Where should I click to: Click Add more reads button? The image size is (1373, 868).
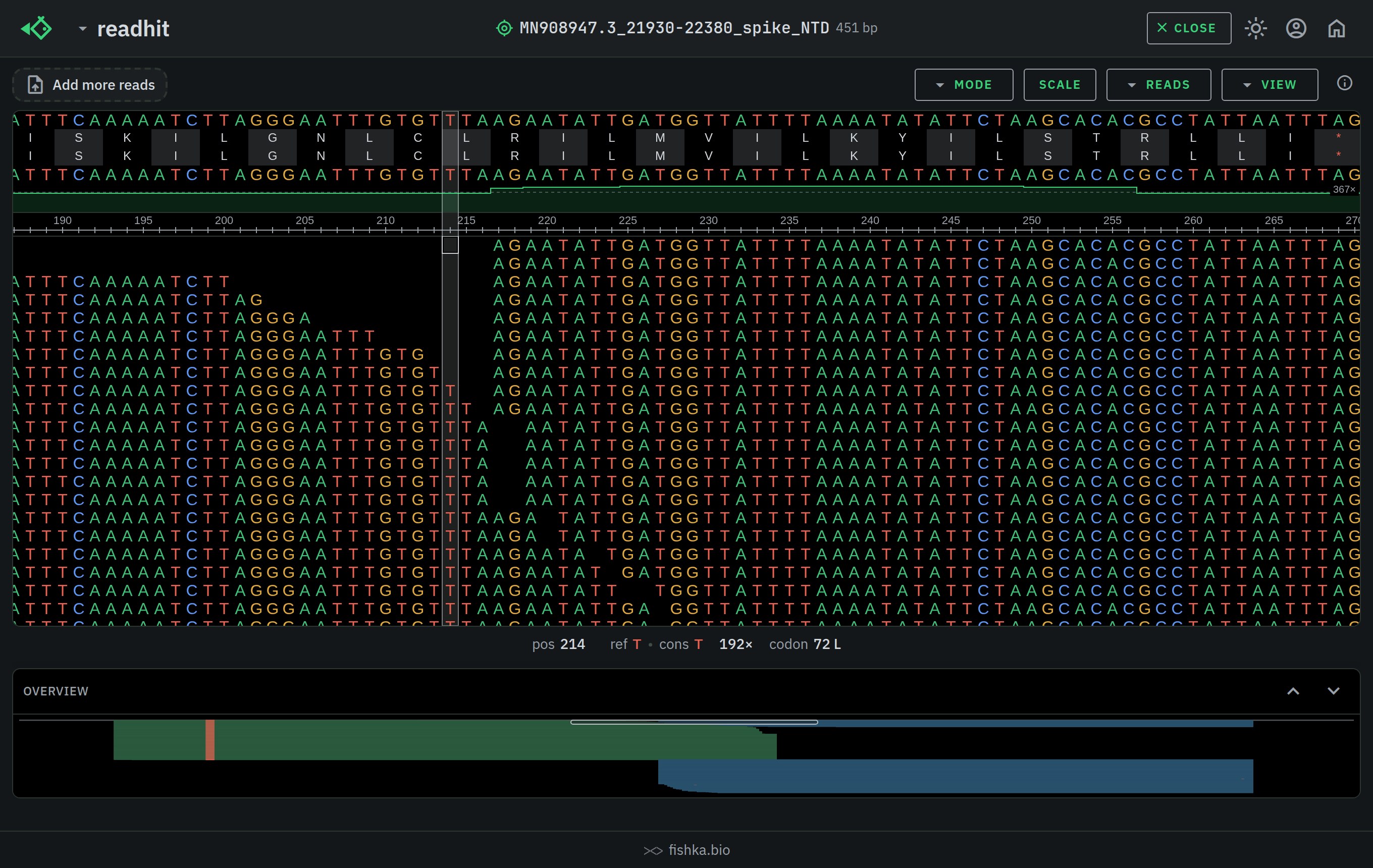(x=90, y=85)
